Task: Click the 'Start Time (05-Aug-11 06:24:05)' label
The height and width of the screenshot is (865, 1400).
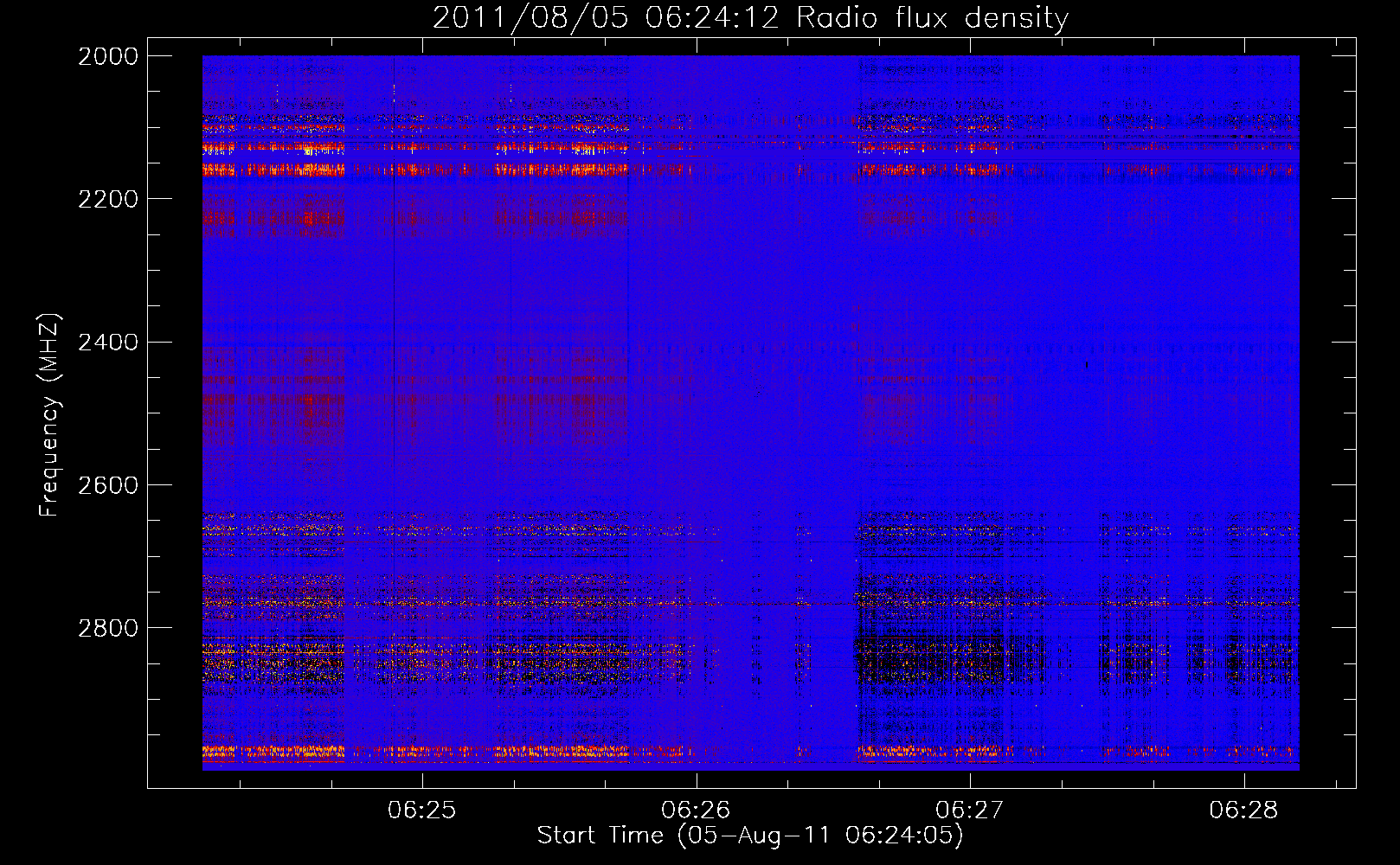Action: 750,836
